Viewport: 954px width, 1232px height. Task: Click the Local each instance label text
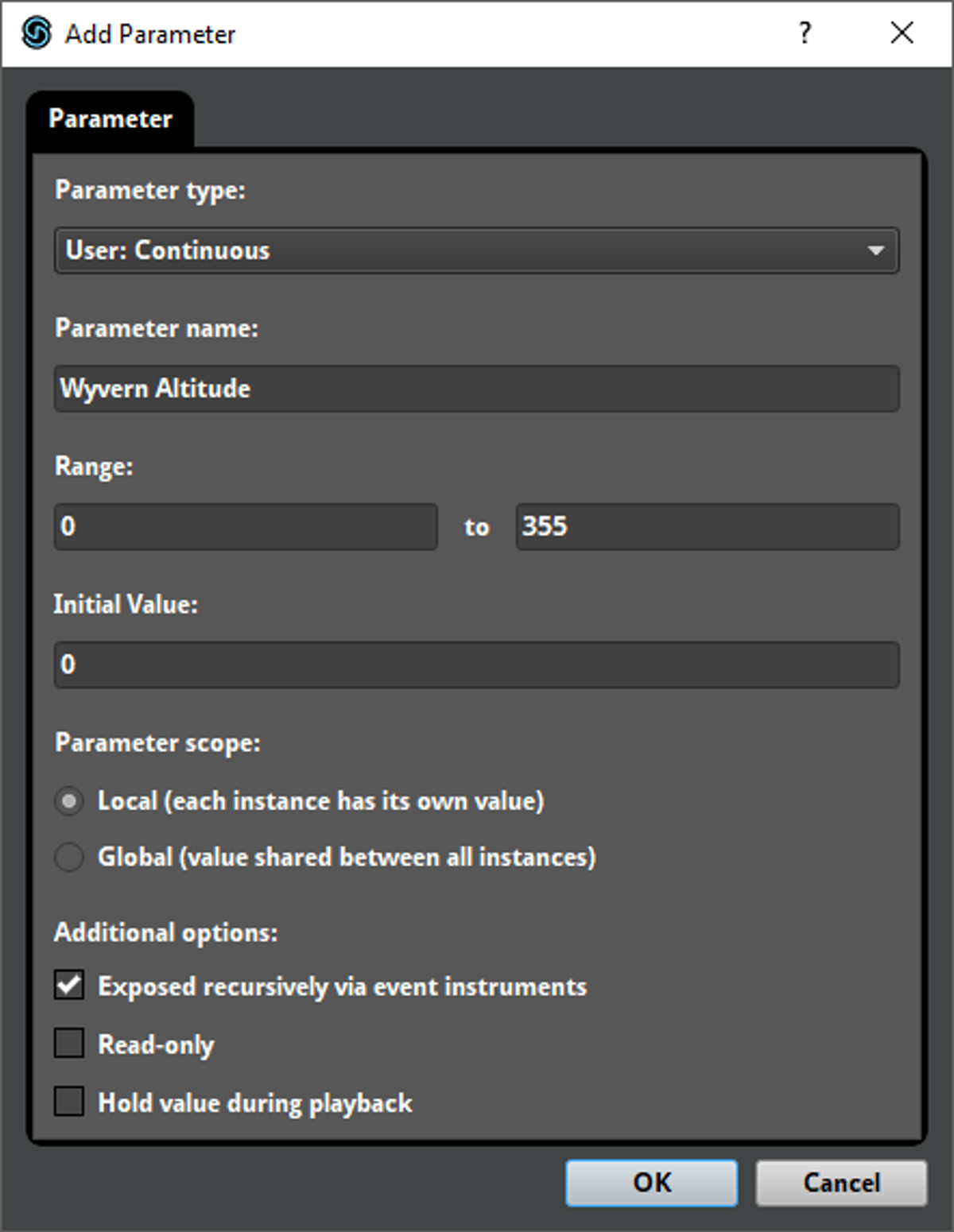(321, 801)
